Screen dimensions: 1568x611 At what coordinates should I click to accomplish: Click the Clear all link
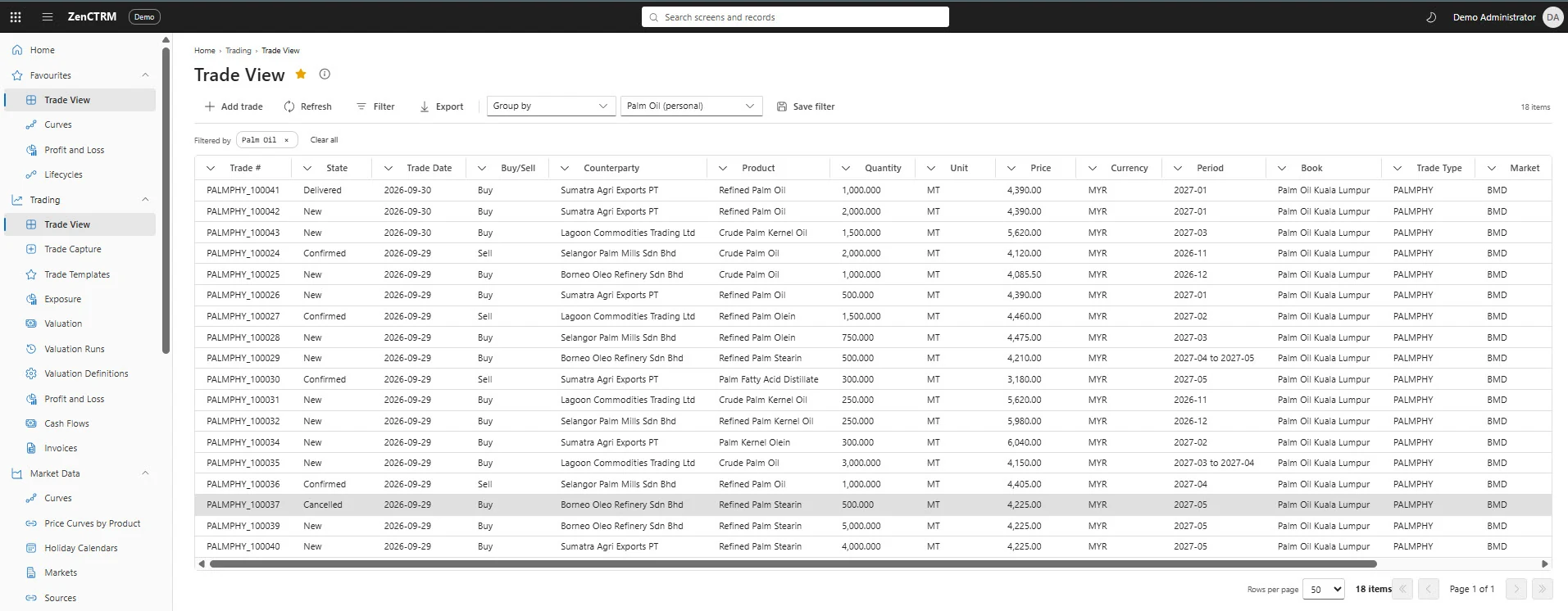324,140
